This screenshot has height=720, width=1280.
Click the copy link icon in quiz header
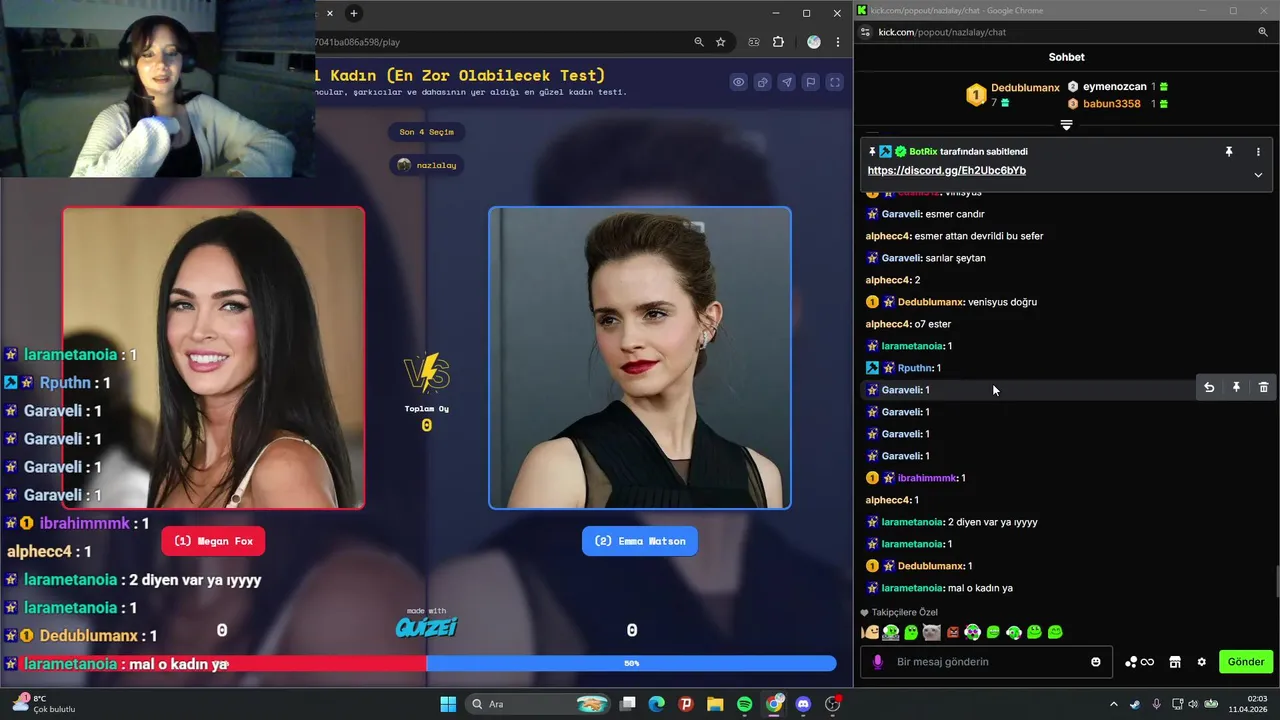click(762, 82)
